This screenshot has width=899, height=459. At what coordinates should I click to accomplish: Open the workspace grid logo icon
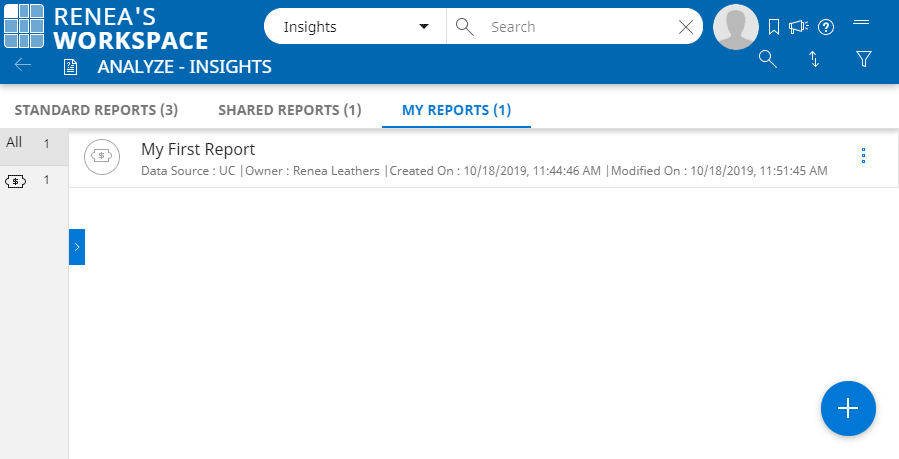24,26
